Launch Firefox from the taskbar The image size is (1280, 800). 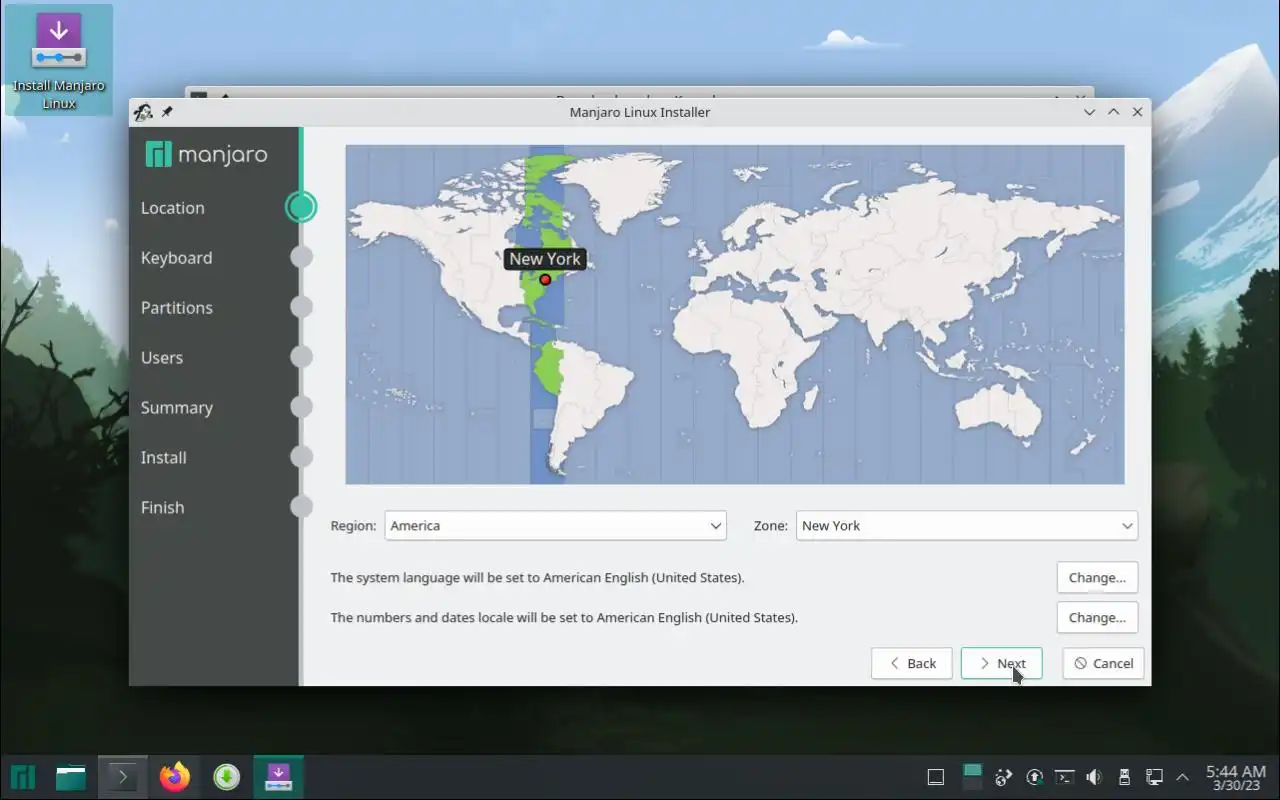[175, 777]
